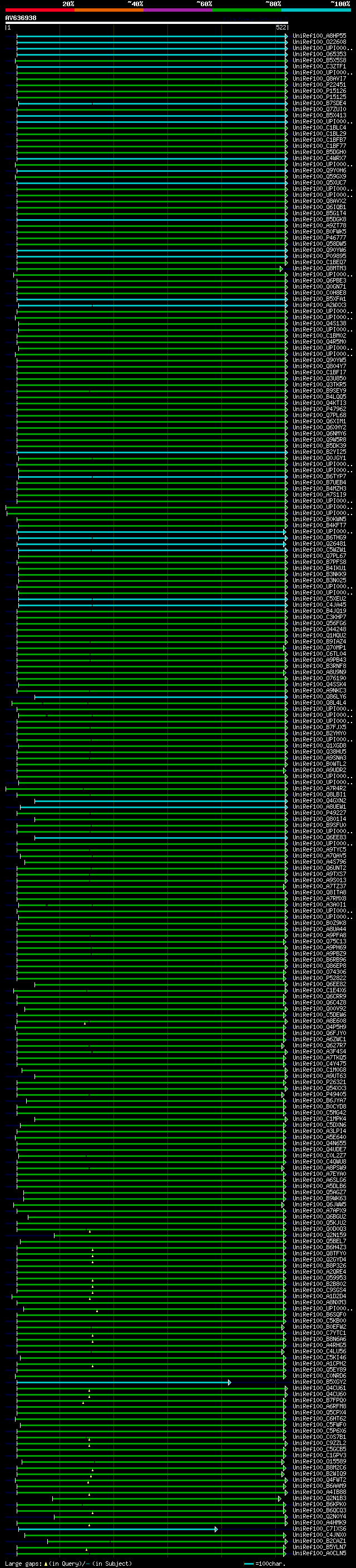The width and height of the screenshot is (356, 1568).
Task: Open the UniRef100_Q4GXN2 hit link
Action: pyautogui.click(x=319, y=801)
